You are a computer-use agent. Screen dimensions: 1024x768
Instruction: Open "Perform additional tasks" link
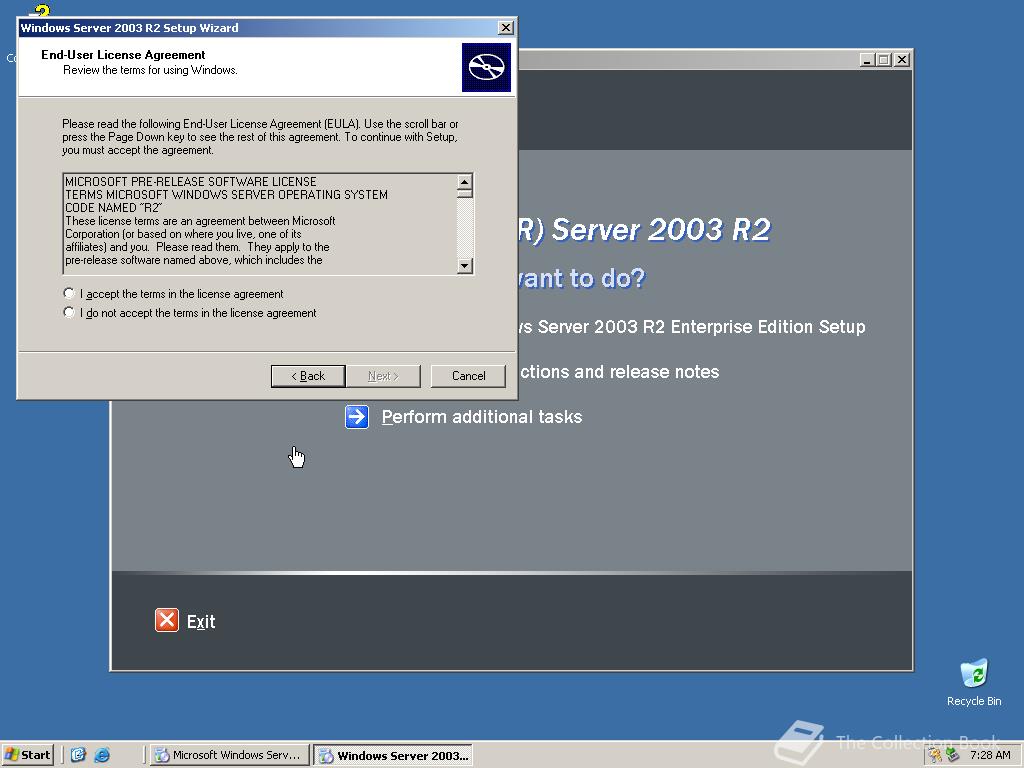click(481, 417)
